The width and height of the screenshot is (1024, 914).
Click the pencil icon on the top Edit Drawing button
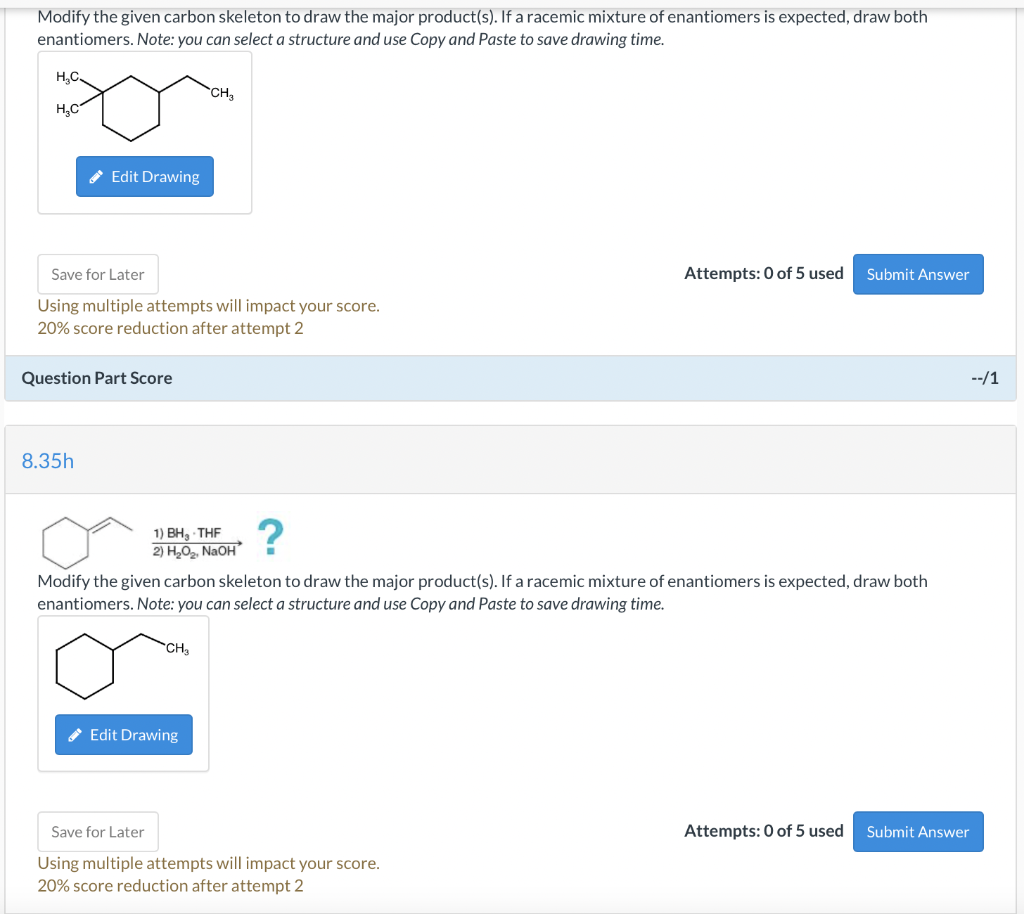[96, 176]
